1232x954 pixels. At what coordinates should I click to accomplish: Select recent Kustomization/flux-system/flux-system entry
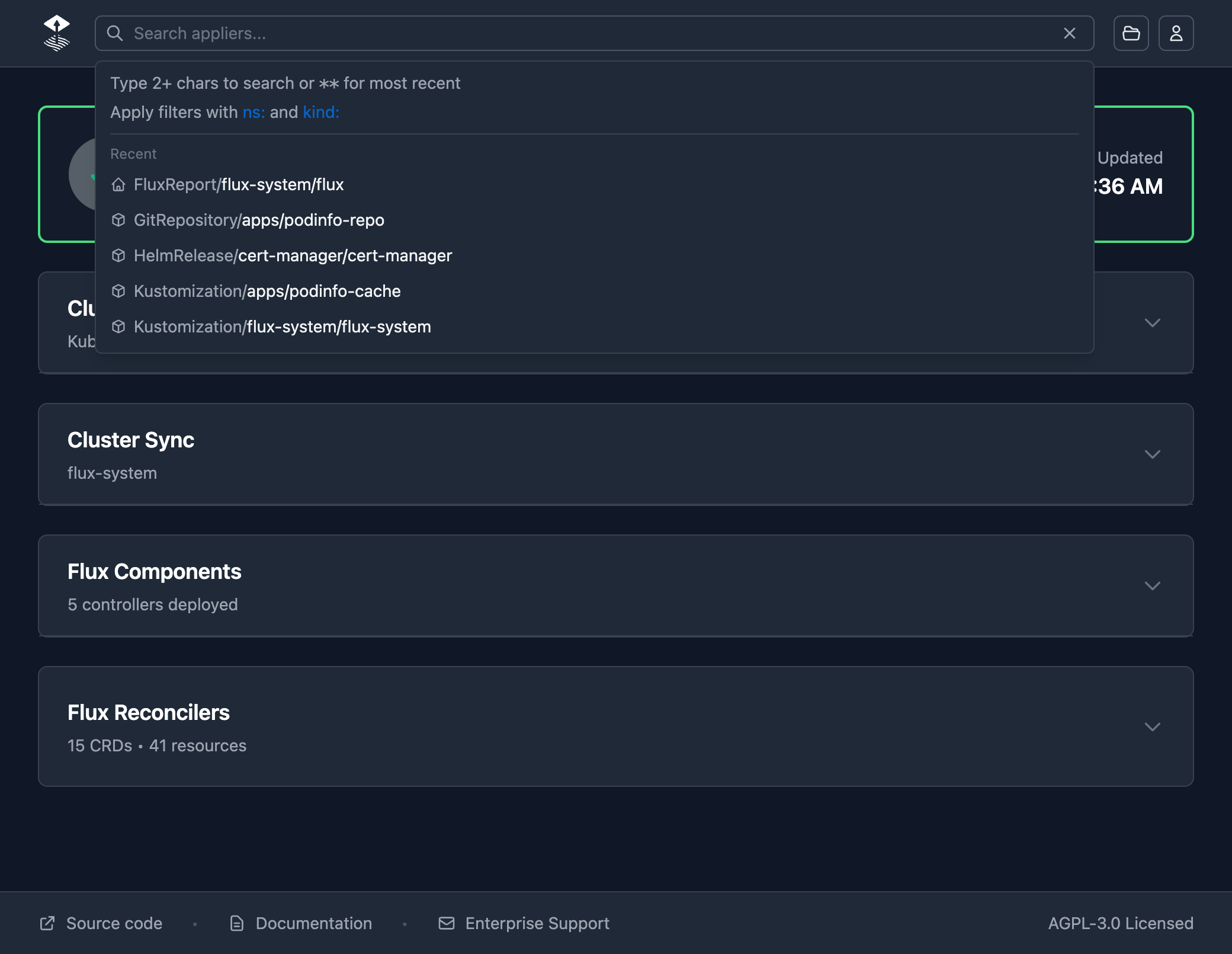(282, 327)
